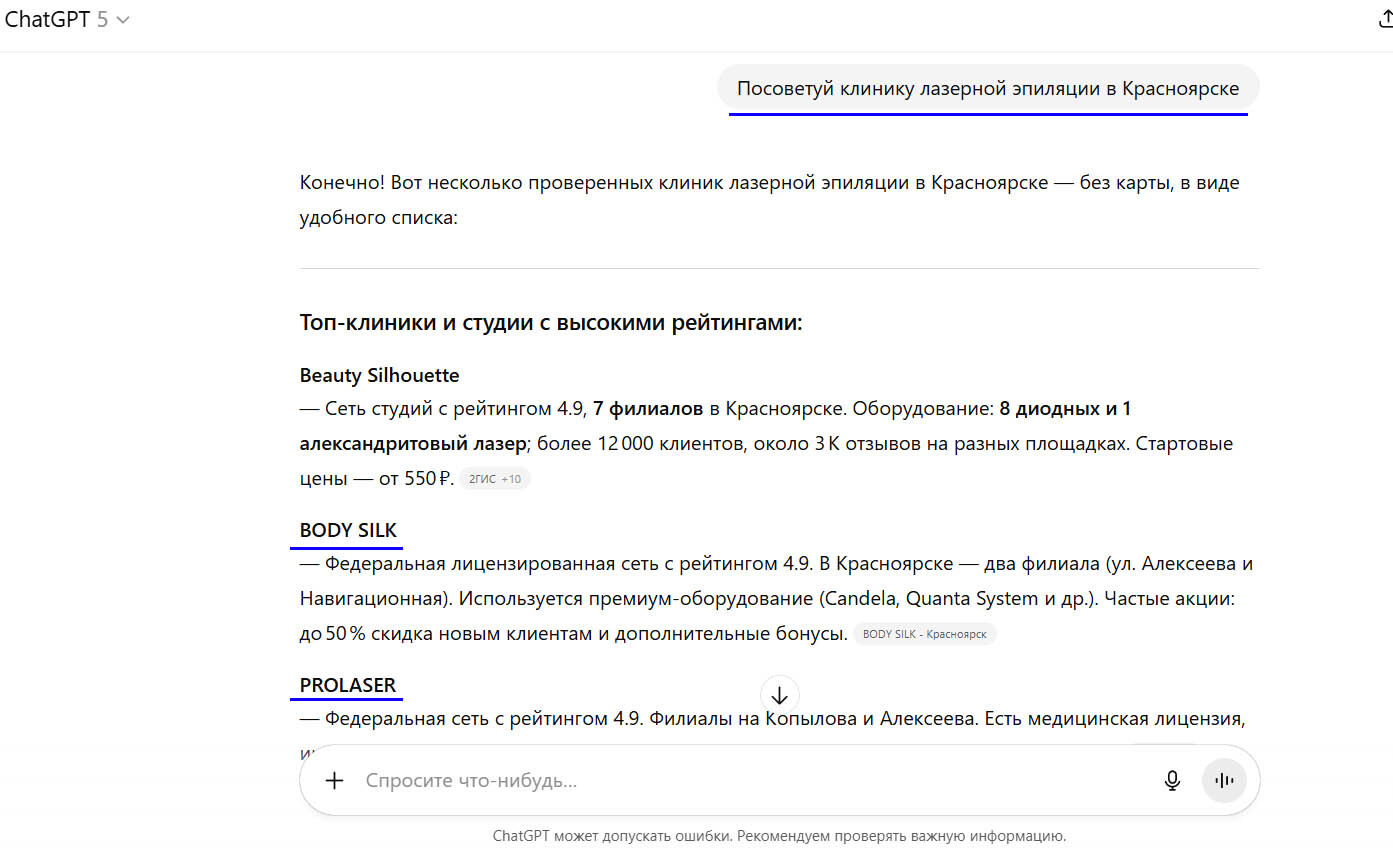Viewport: 1393px width, 849px height.
Task: Click the 'PROLASER' clinic heading
Action: pos(348,686)
